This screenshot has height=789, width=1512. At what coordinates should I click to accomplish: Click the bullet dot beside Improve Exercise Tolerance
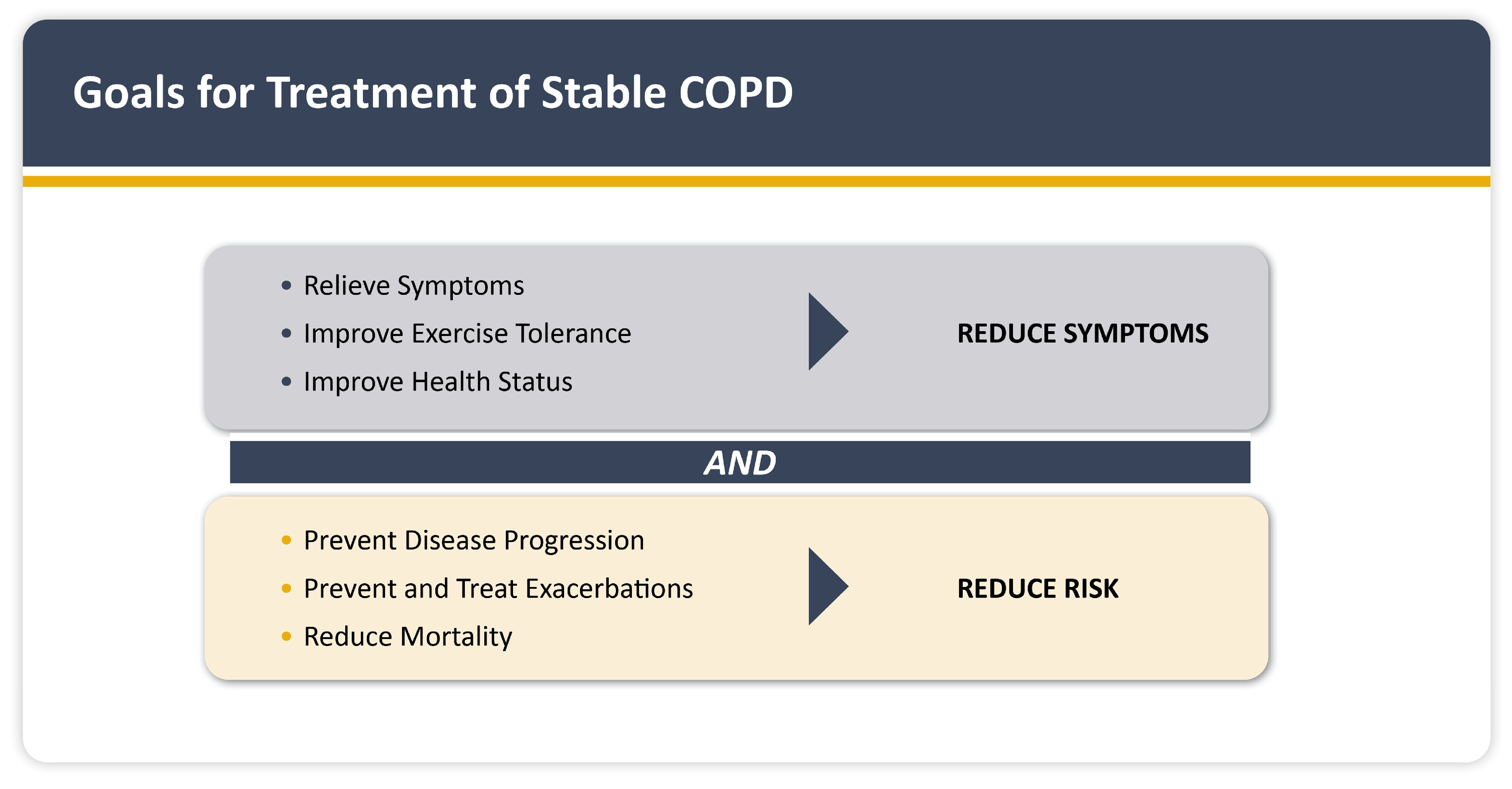click(287, 334)
